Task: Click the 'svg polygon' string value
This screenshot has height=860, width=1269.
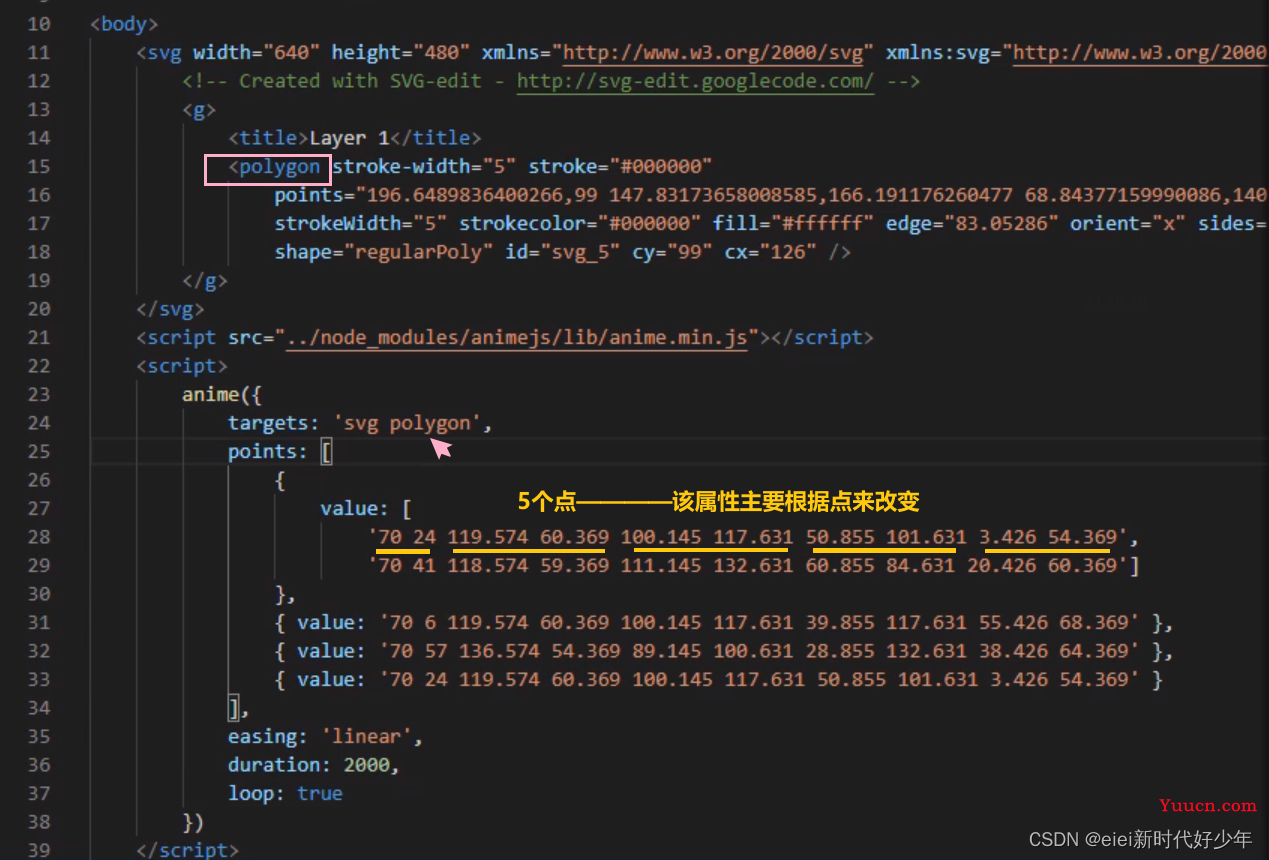Action: point(407,423)
